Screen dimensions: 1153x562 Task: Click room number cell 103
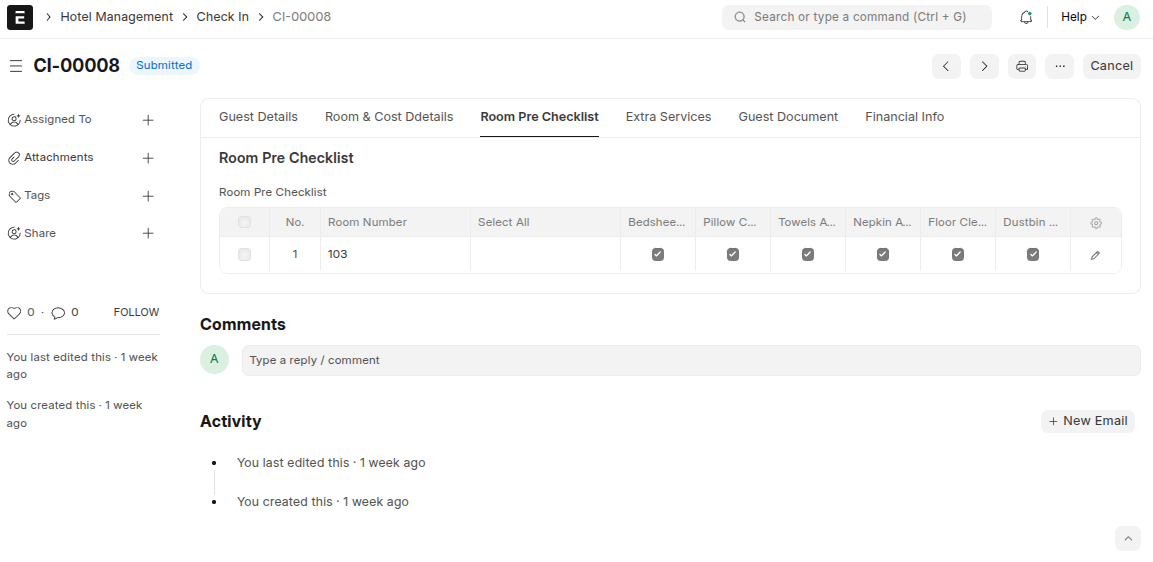(x=395, y=255)
